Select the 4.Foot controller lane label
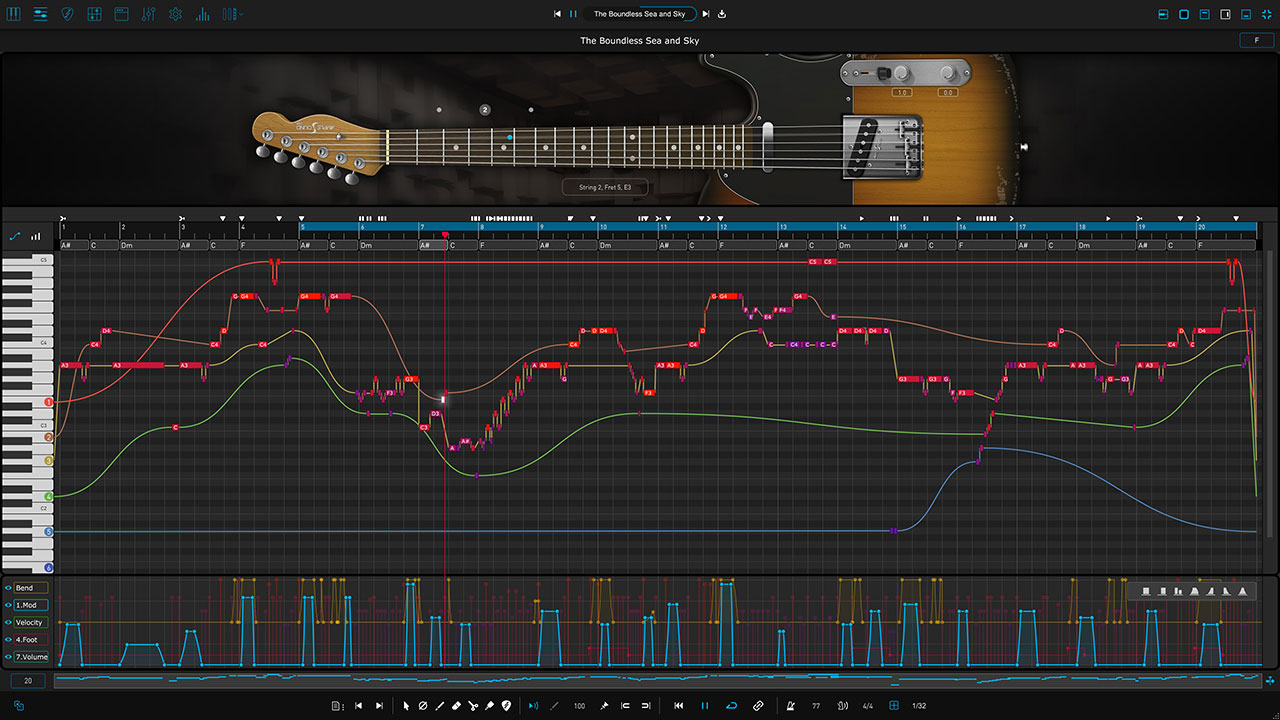1280x720 pixels. click(x=30, y=640)
